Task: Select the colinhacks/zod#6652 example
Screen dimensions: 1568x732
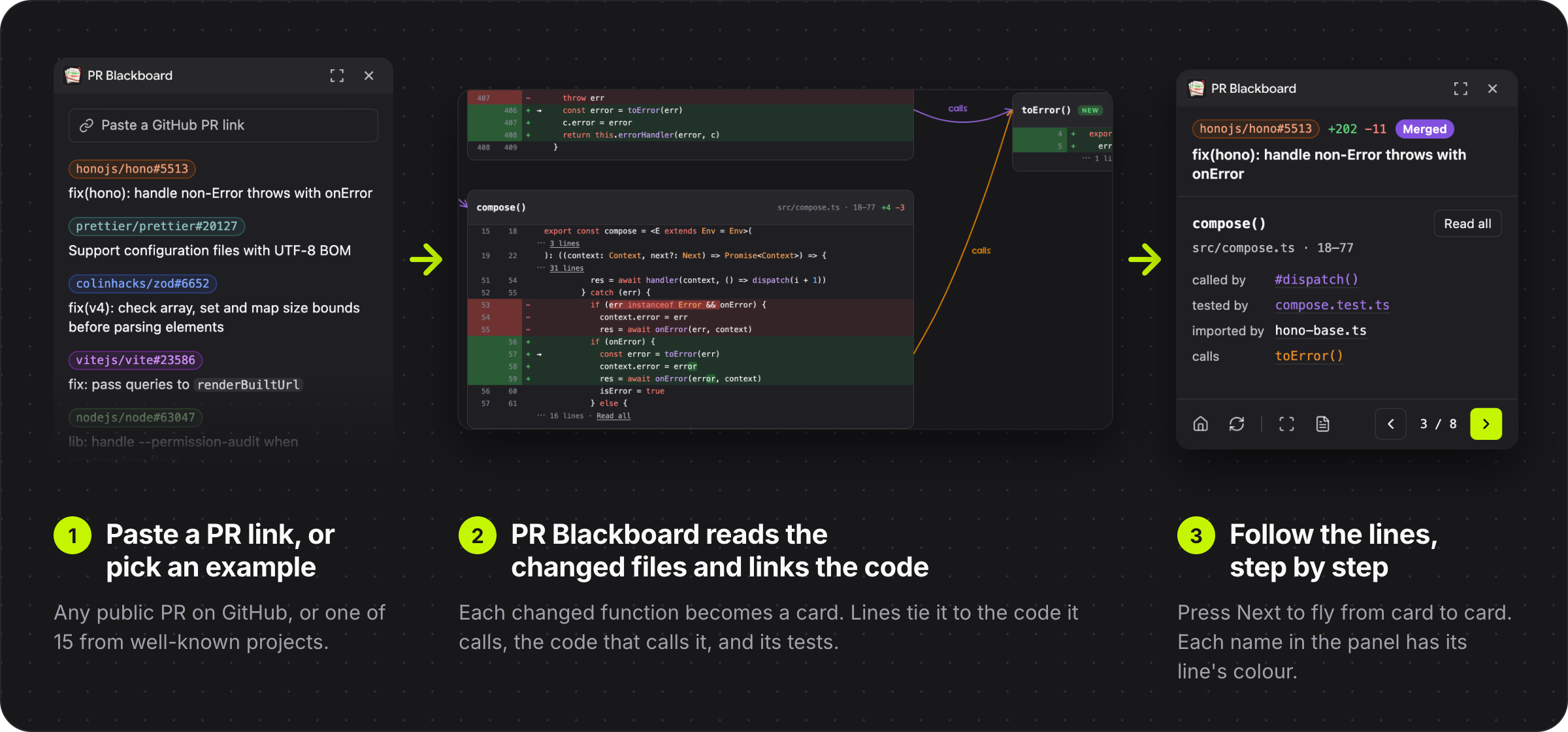Action: point(142,284)
